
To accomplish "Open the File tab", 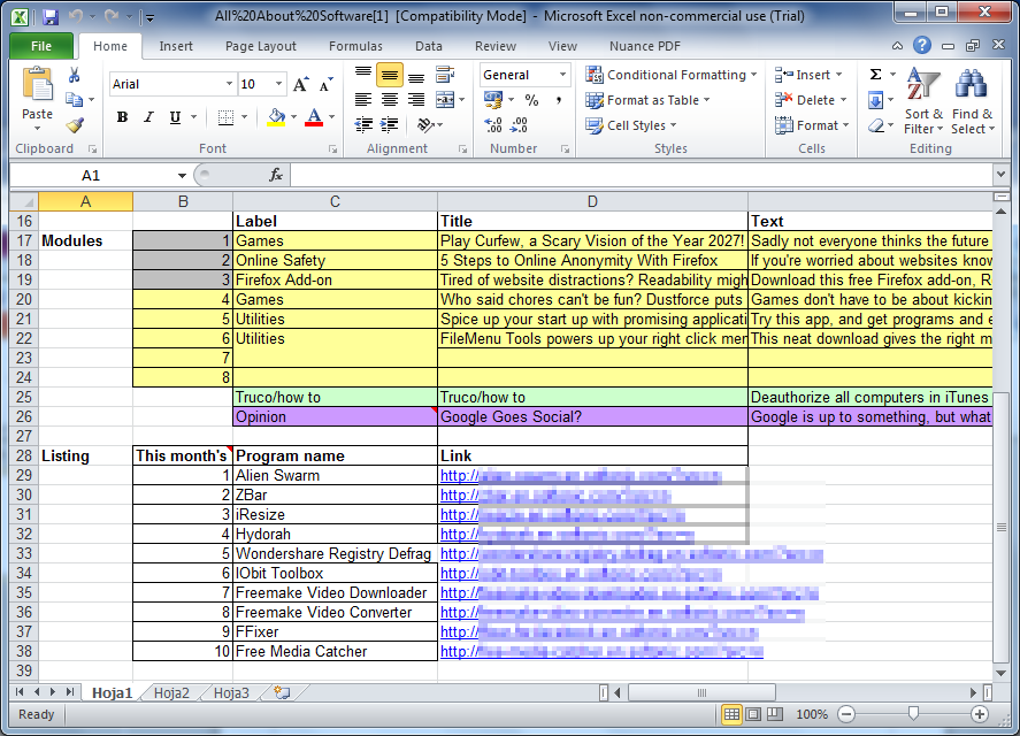I will pos(41,46).
